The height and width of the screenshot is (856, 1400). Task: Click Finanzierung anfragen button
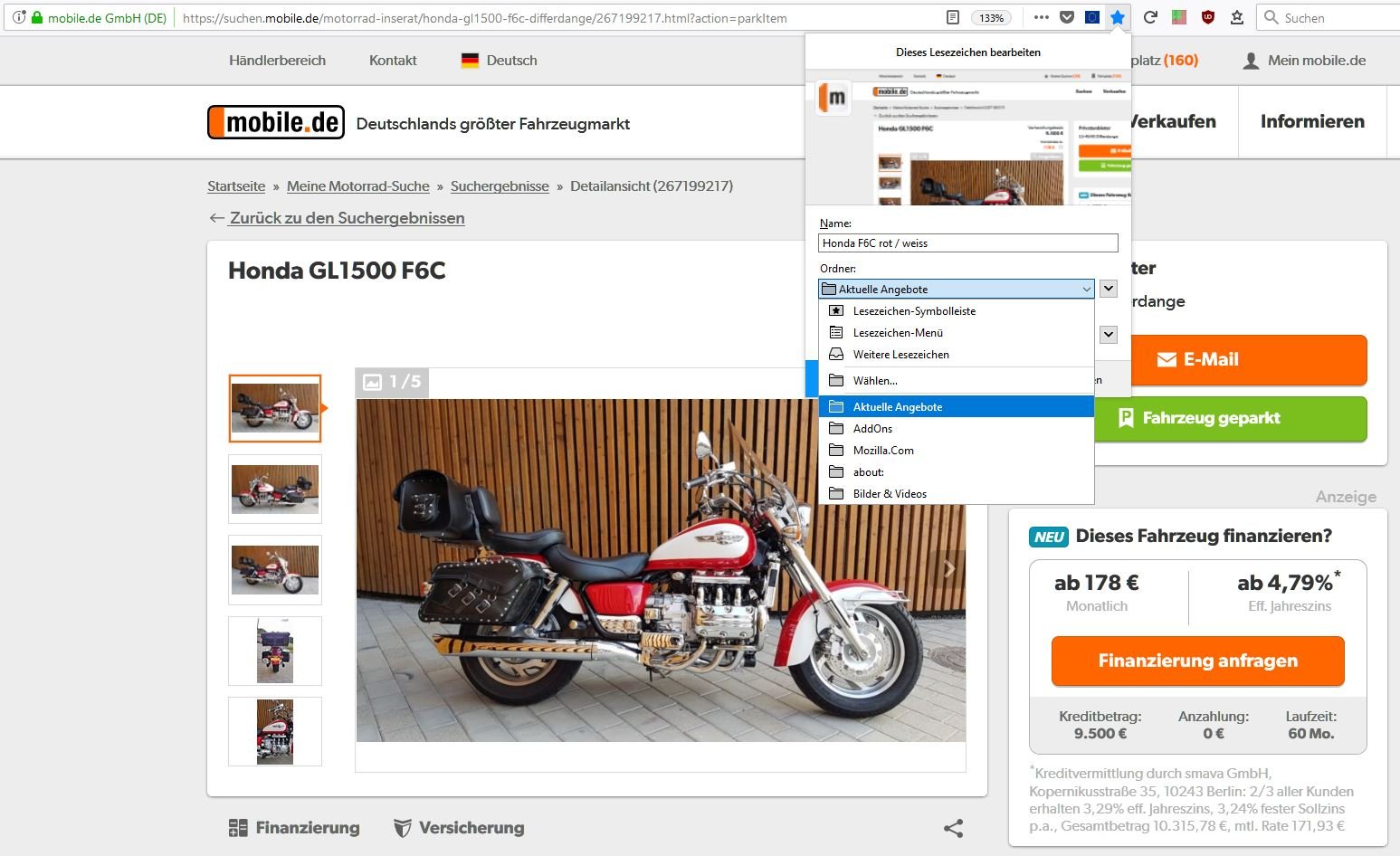[x=1197, y=661]
